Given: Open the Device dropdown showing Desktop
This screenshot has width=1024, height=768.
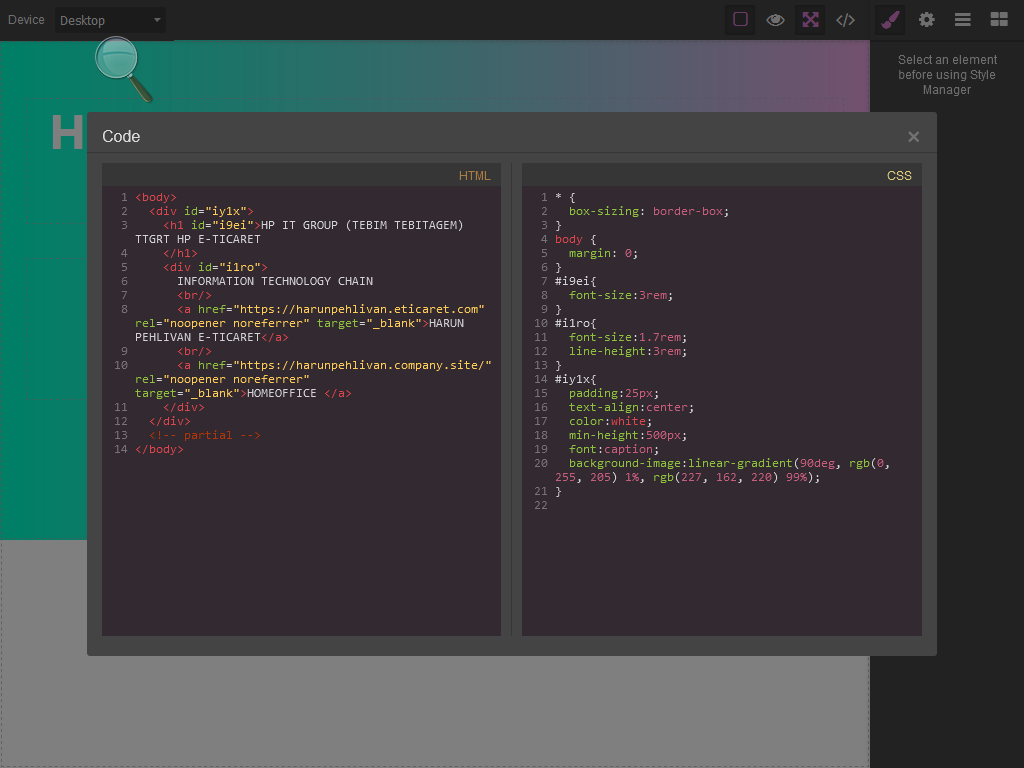Looking at the screenshot, I should (110, 20).
